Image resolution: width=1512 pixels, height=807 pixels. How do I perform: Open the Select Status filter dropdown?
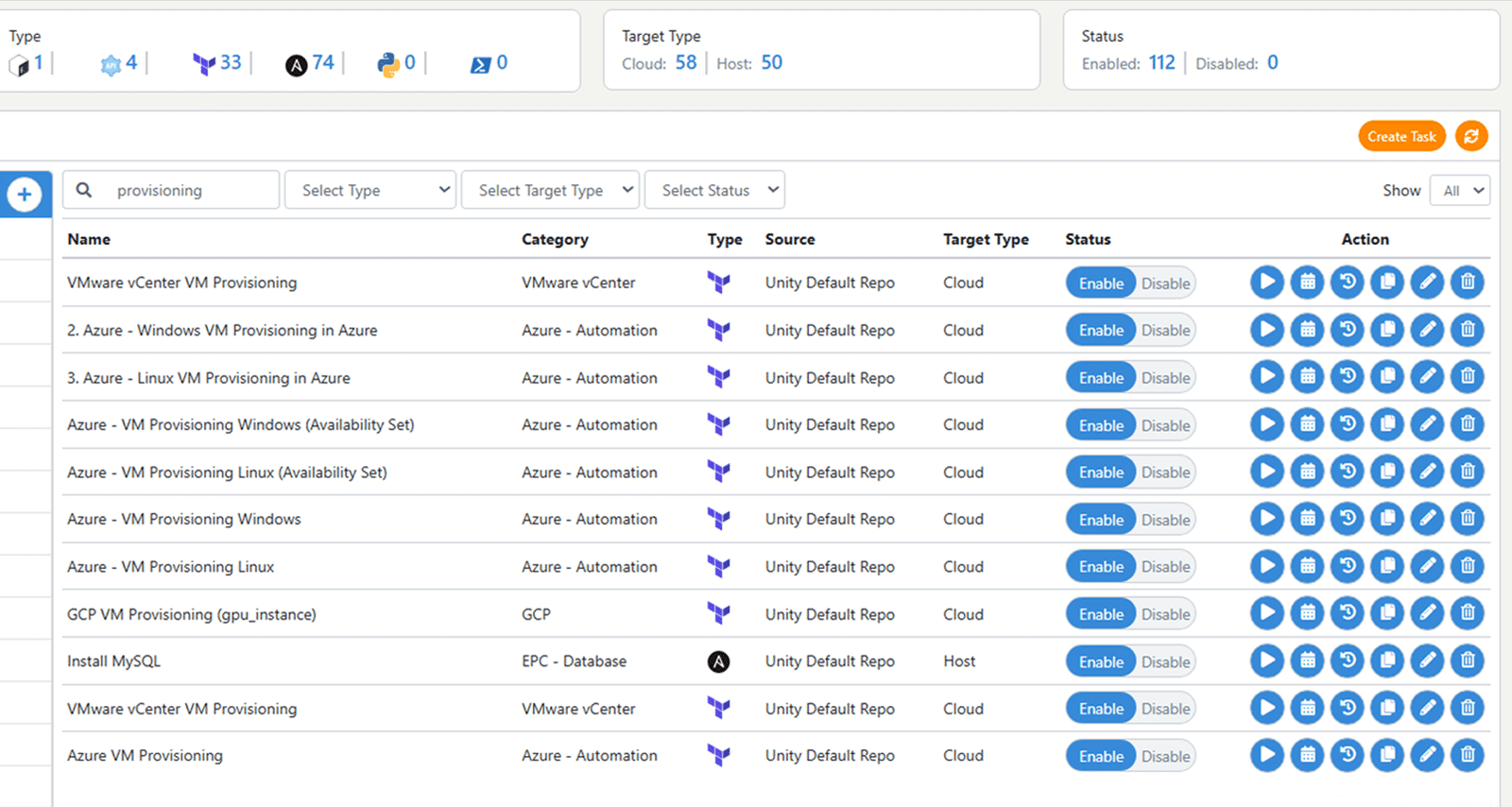click(714, 190)
